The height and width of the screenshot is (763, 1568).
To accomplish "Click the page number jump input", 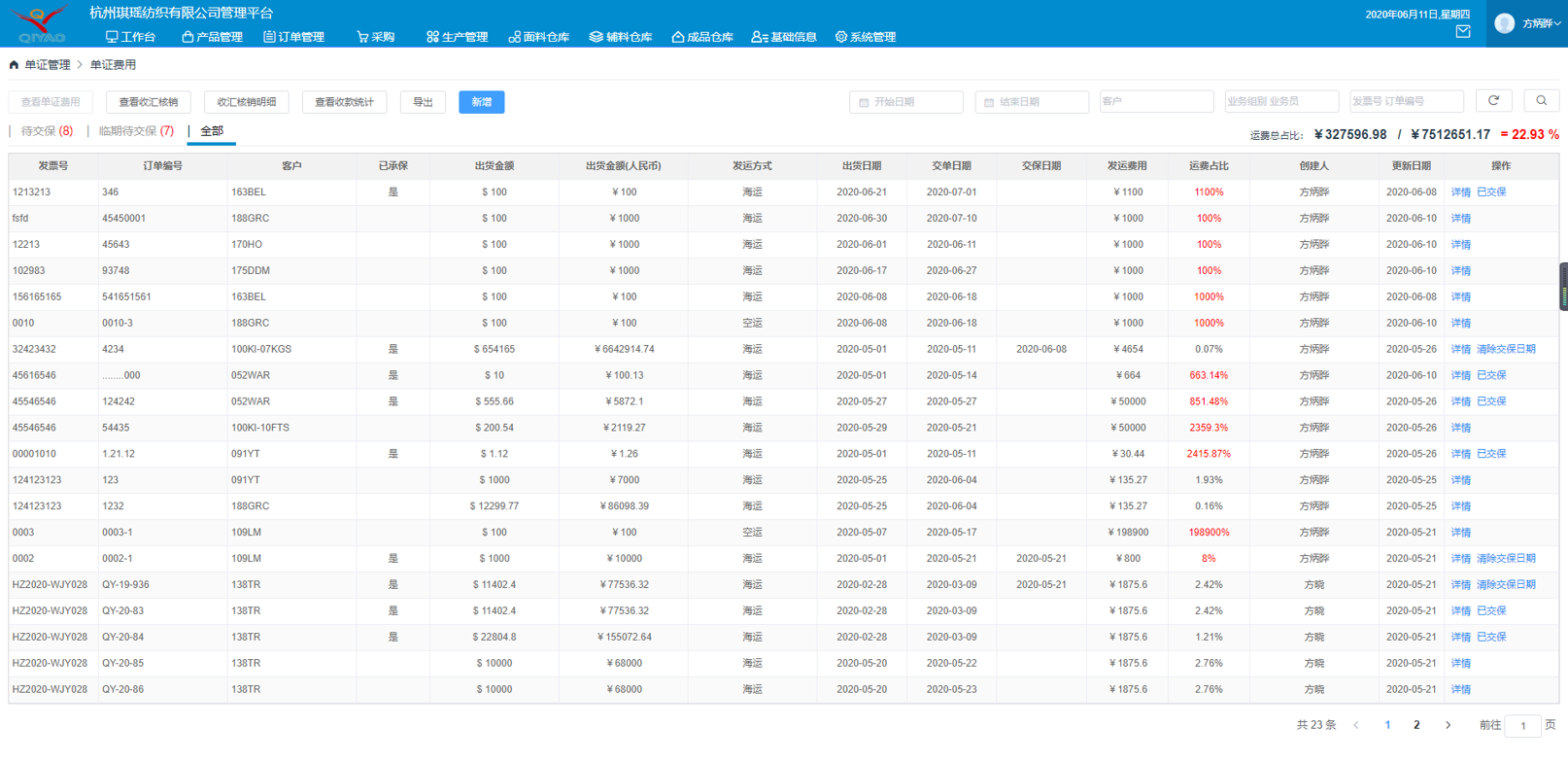I will tap(1522, 725).
